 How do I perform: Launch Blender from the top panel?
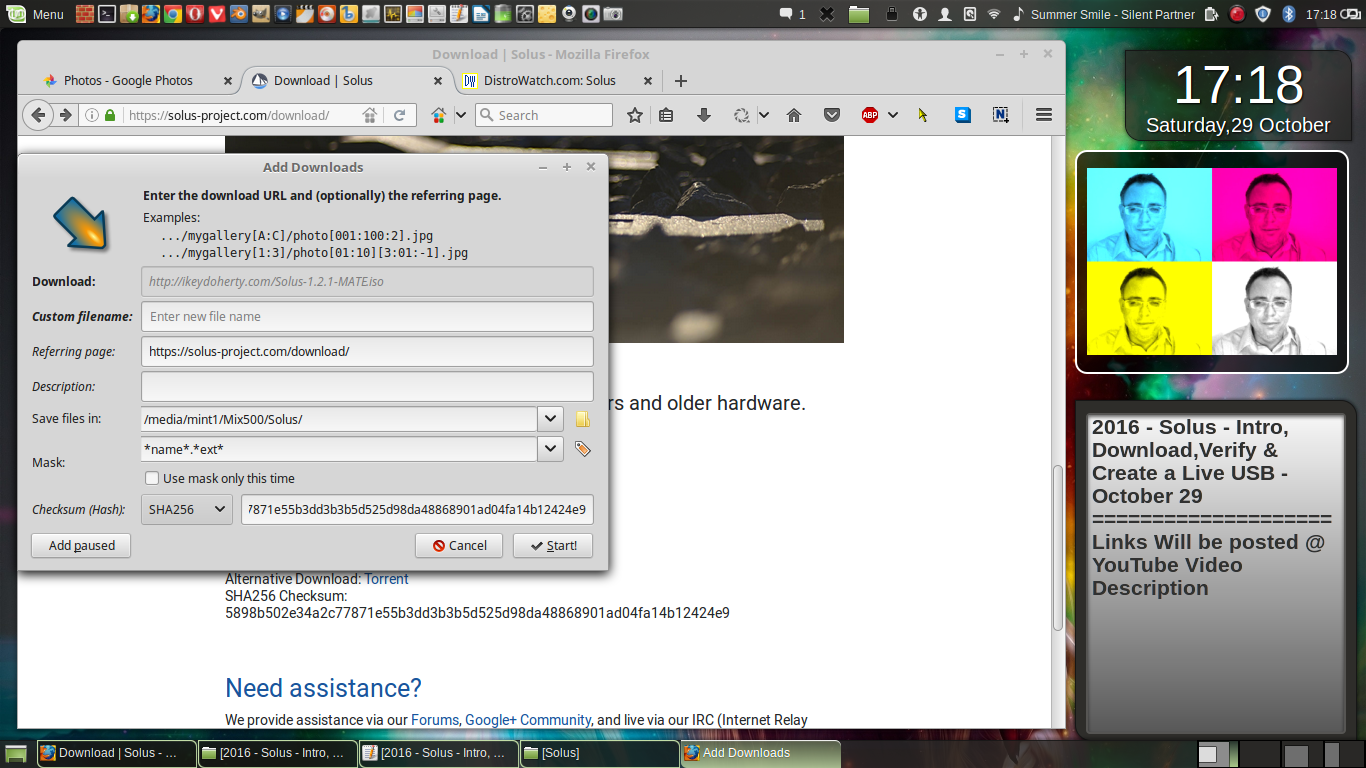click(x=238, y=14)
